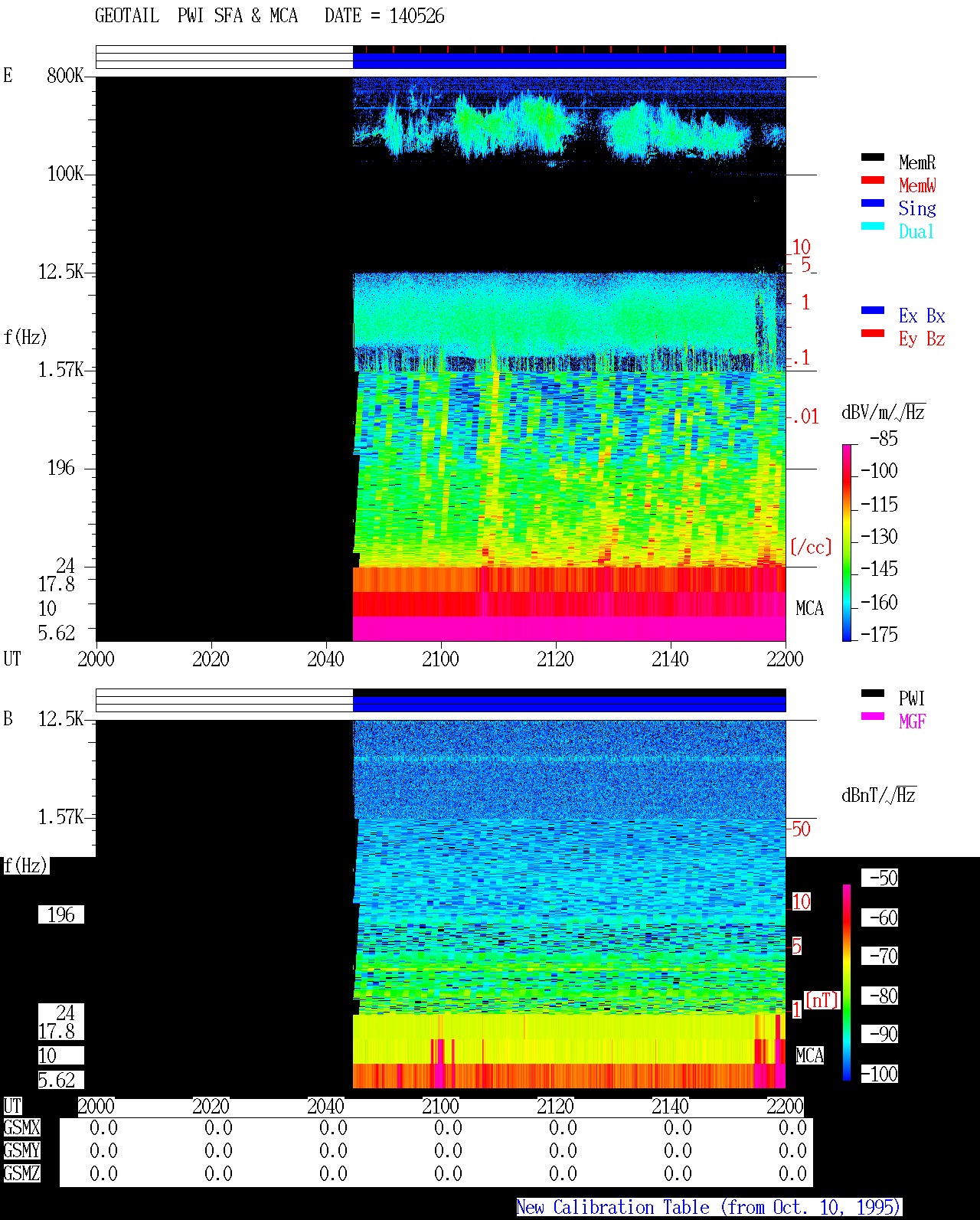Click the dBnT magnetic color scale bar

point(847,983)
